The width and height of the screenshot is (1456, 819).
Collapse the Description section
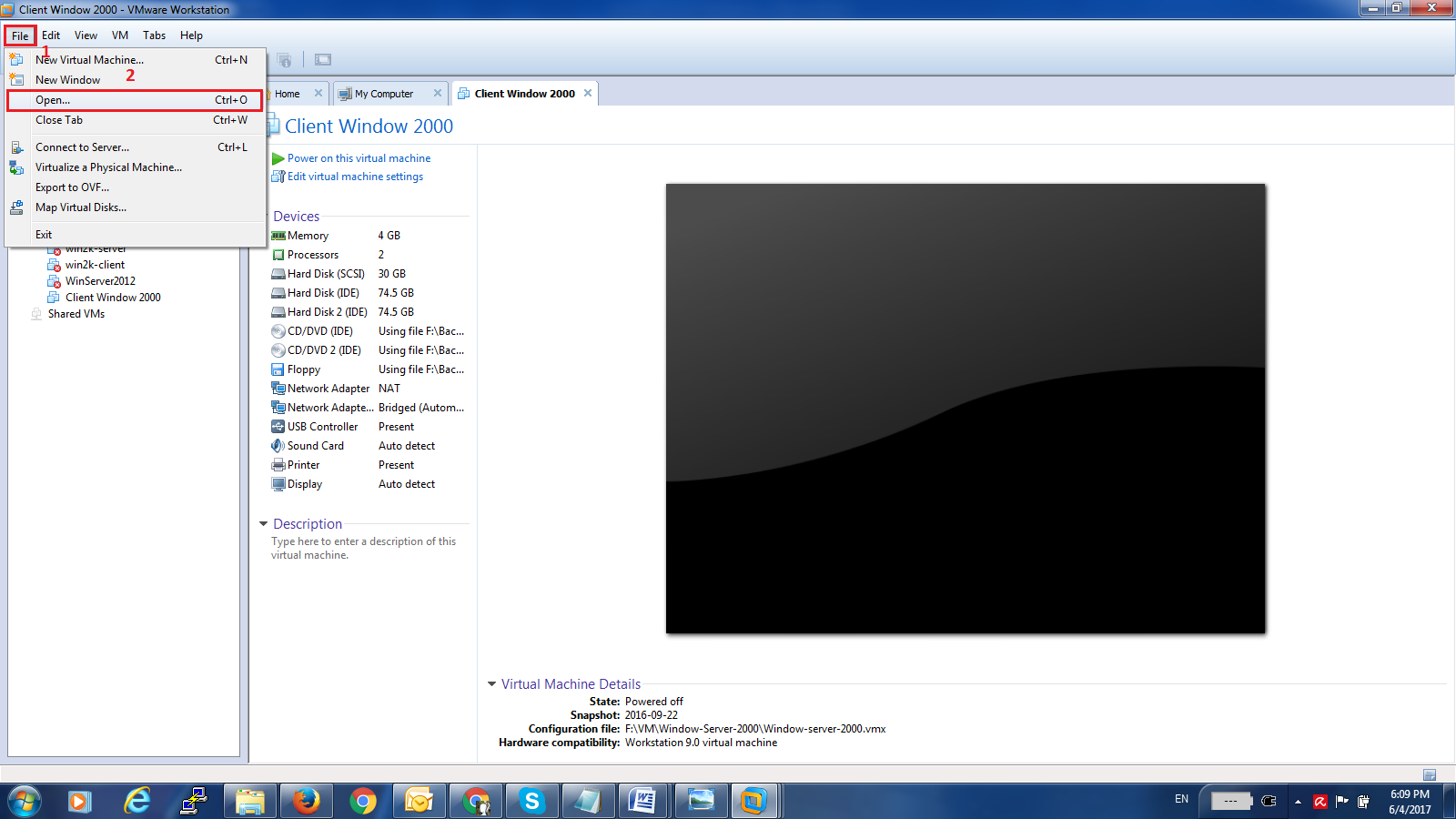263,524
